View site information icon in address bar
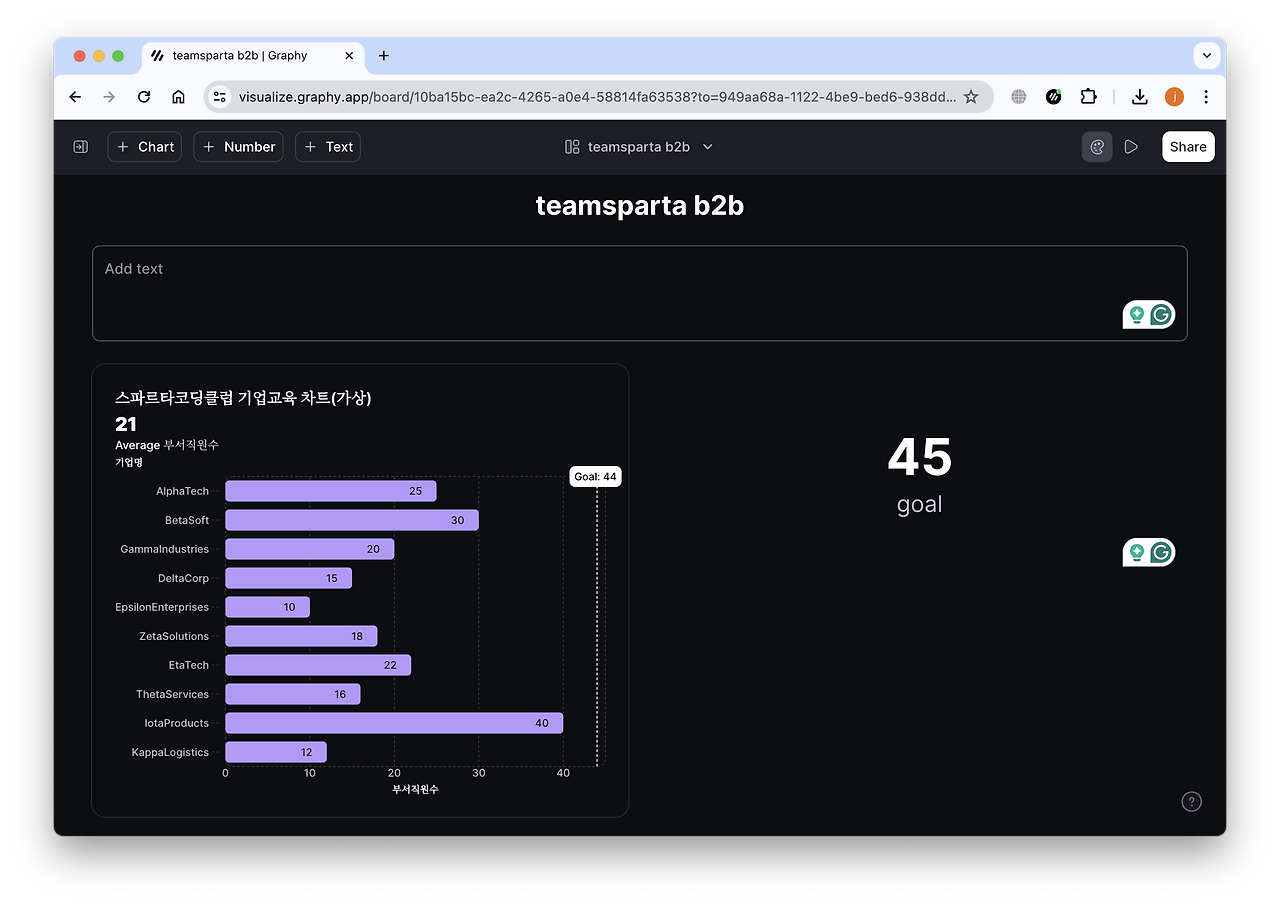 (220, 97)
